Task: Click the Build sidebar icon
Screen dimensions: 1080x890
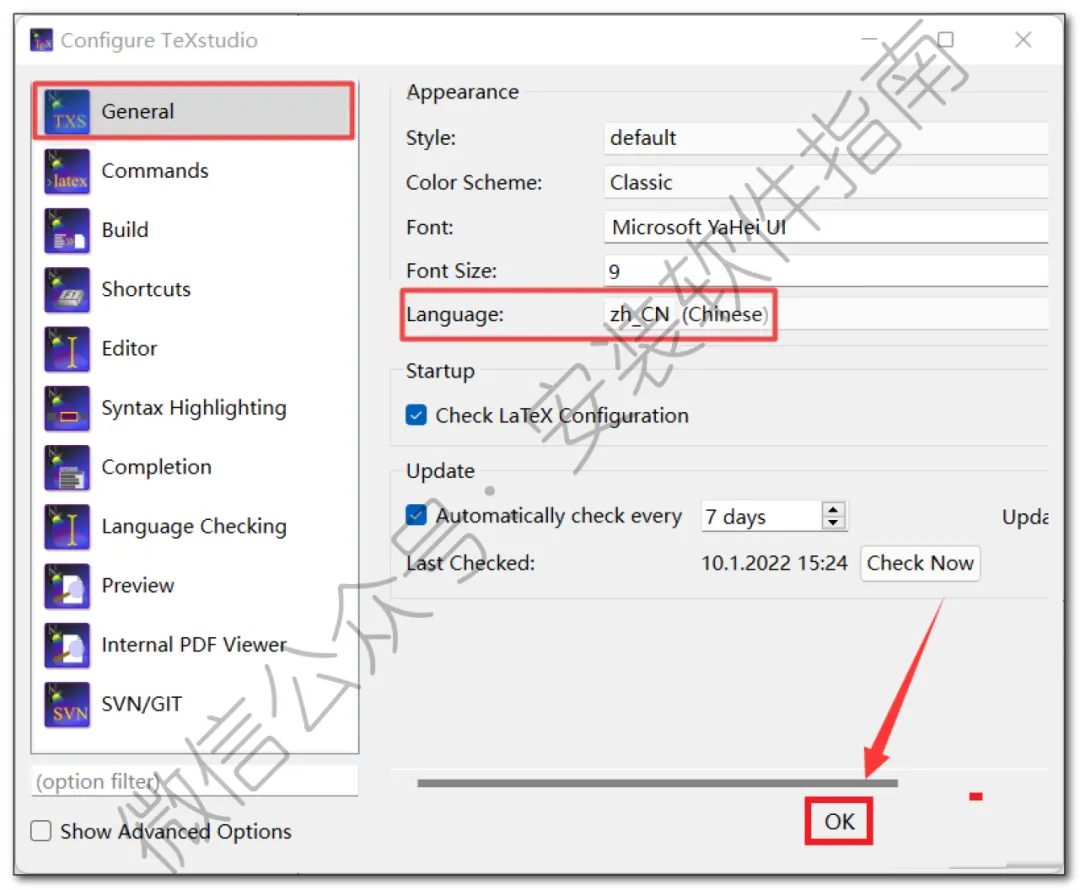Action: click(67, 230)
